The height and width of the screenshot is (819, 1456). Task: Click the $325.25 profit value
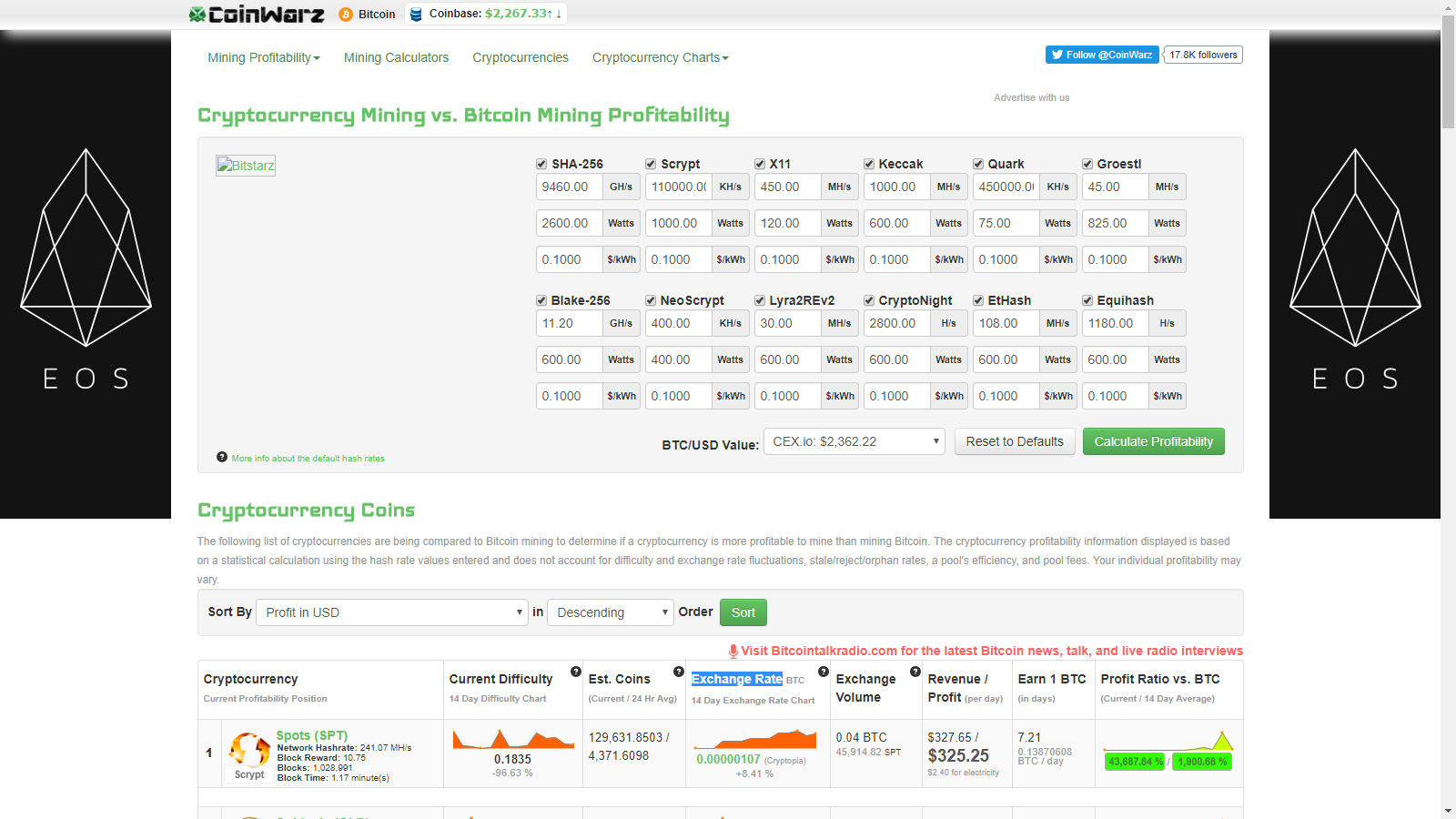[x=958, y=755]
